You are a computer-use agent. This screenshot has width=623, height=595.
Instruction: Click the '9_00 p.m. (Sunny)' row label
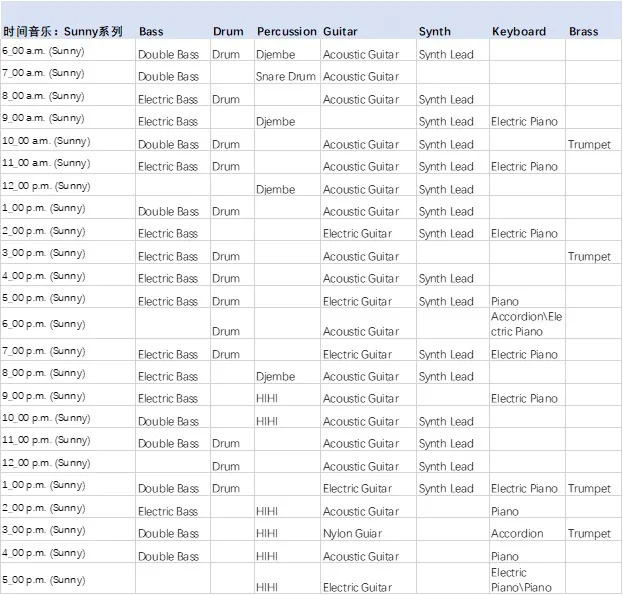click(x=43, y=396)
